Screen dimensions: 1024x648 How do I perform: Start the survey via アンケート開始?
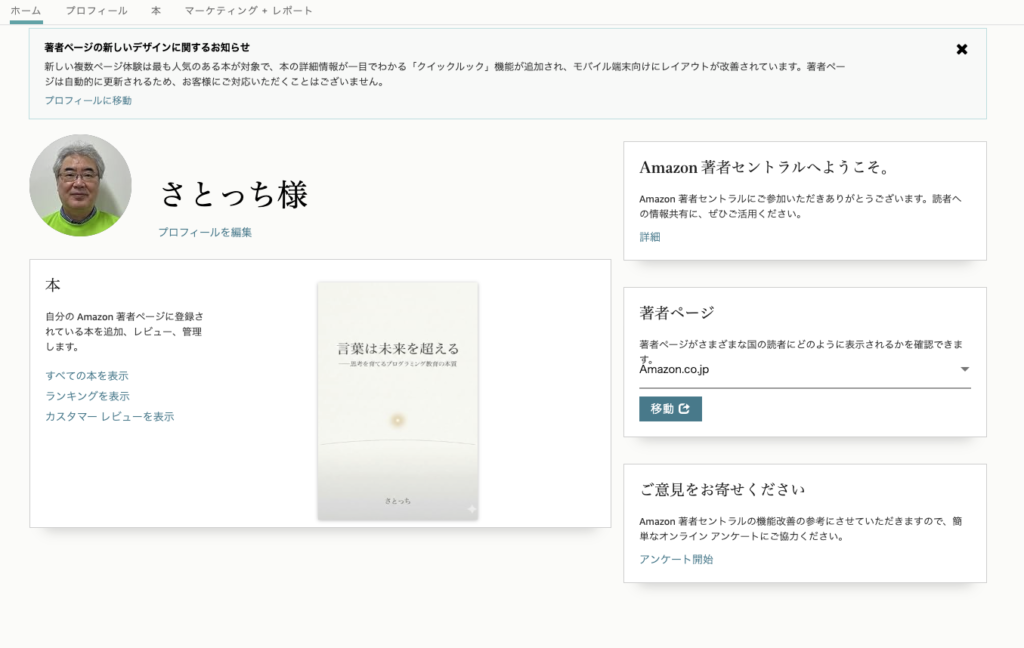pyautogui.click(x=676, y=559)
